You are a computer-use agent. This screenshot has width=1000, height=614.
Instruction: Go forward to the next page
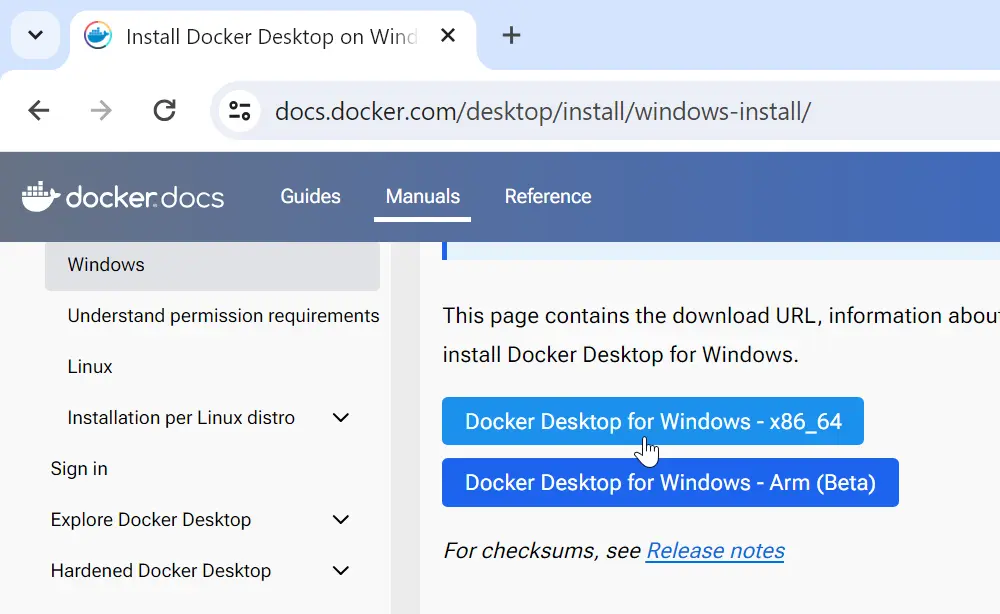101,110
